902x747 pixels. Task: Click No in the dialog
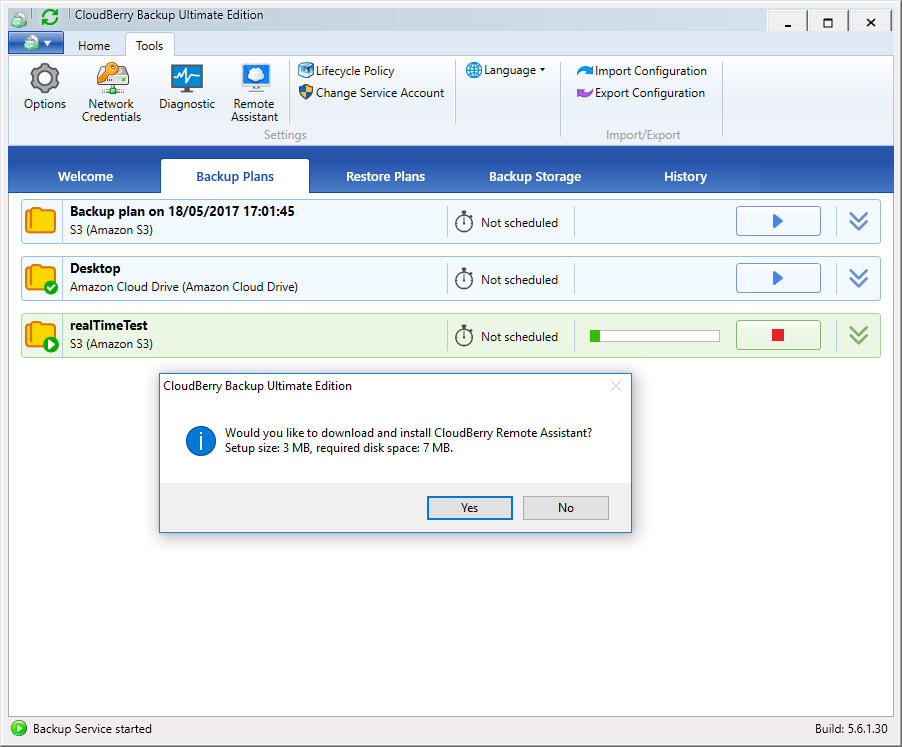click(x=565, y=508)
